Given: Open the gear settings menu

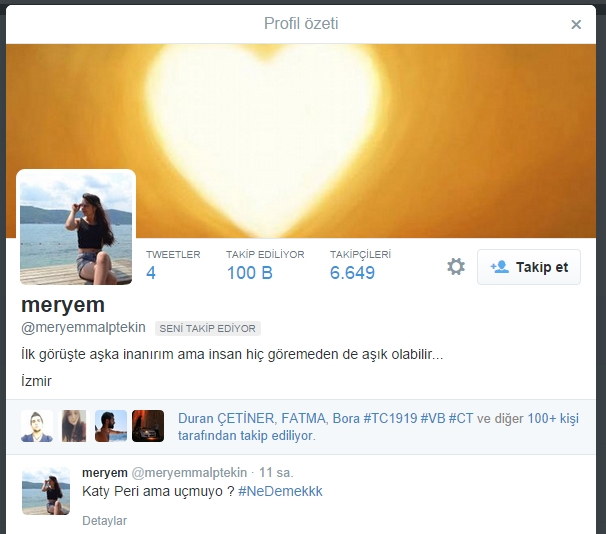Looking at the screenshot, I should [x=456, y=267].
